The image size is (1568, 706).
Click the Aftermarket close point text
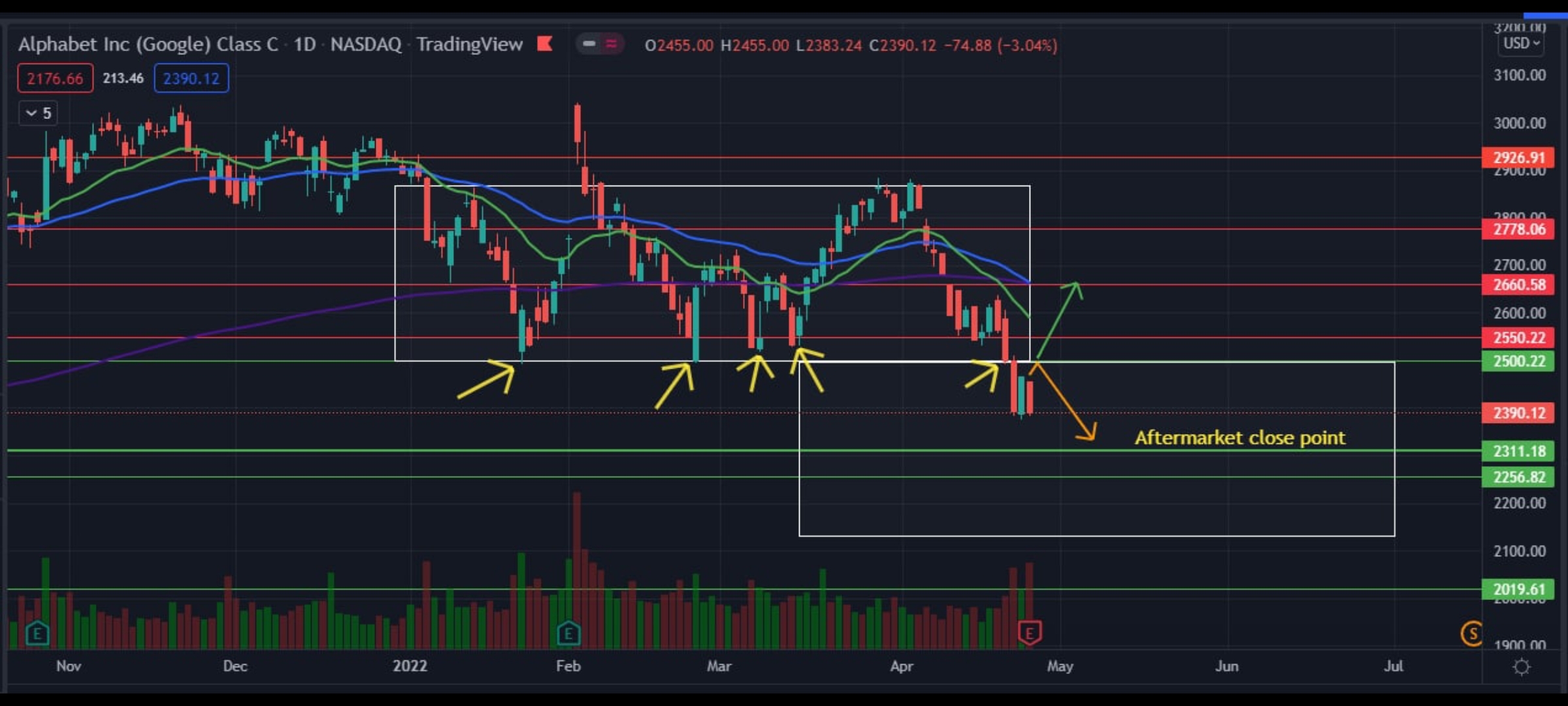coord(1239,437)
